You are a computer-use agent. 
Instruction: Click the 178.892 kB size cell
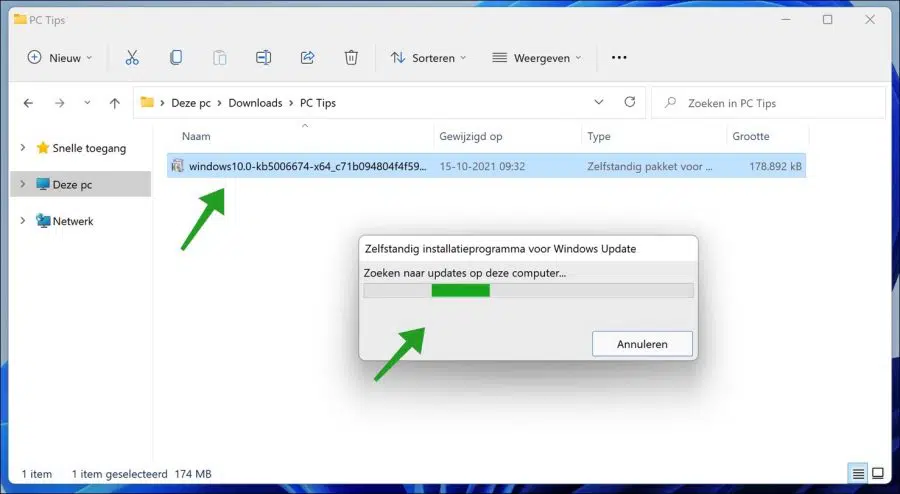pyautogui.click(x=775, y=166)
